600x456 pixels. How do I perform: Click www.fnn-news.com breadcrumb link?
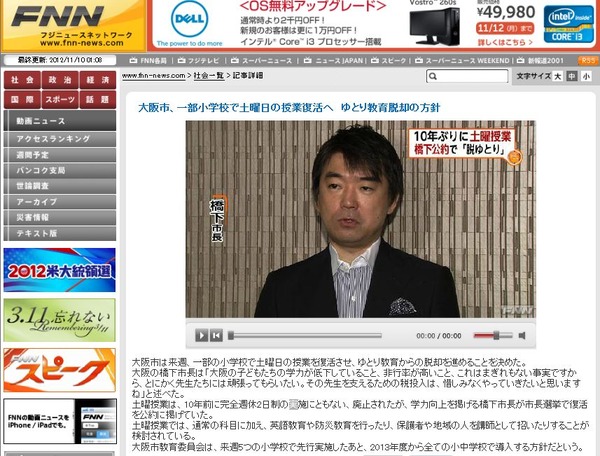153,76
